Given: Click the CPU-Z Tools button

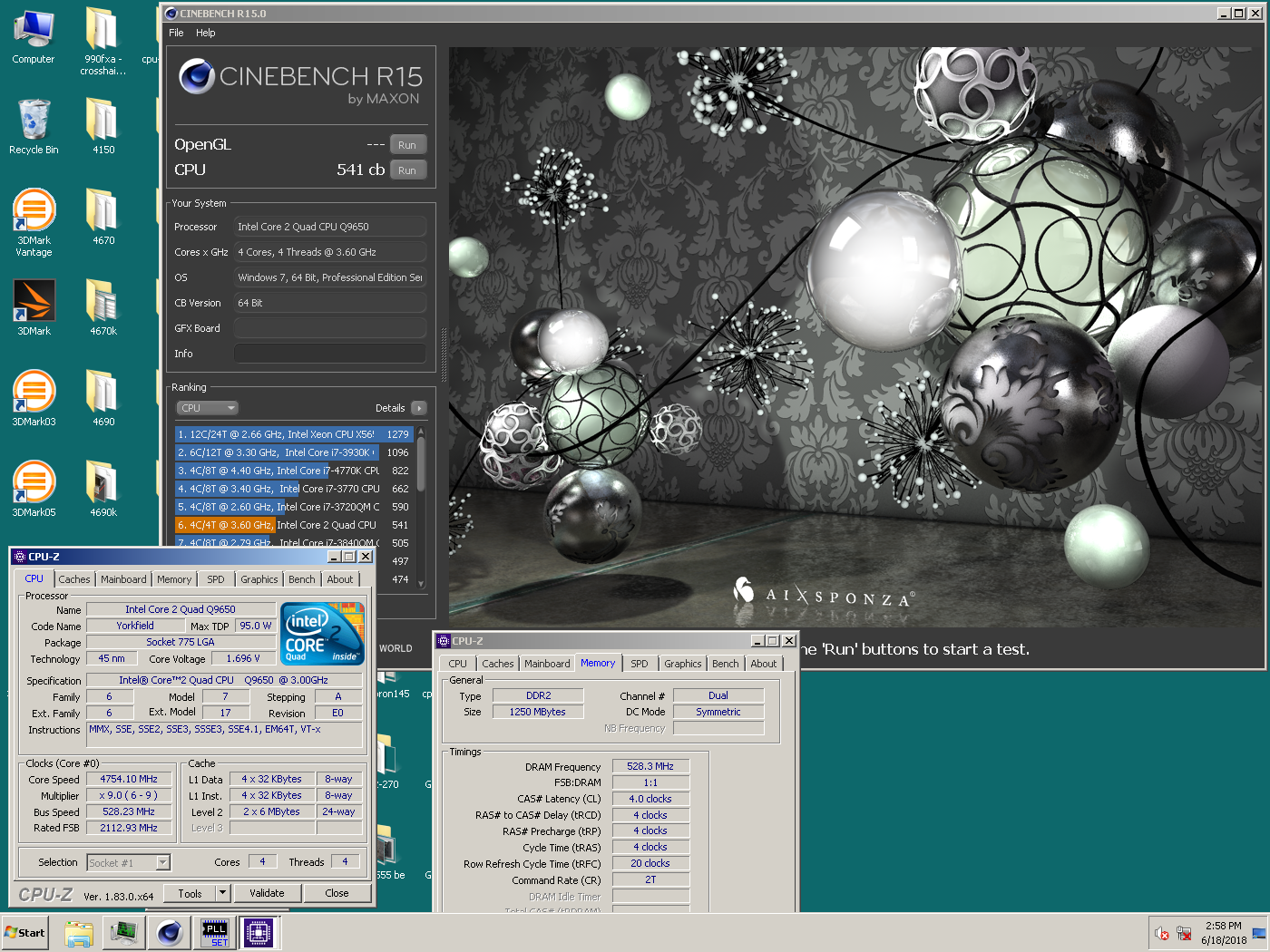Looking at the screenshot, I should (x=190, y=893).
